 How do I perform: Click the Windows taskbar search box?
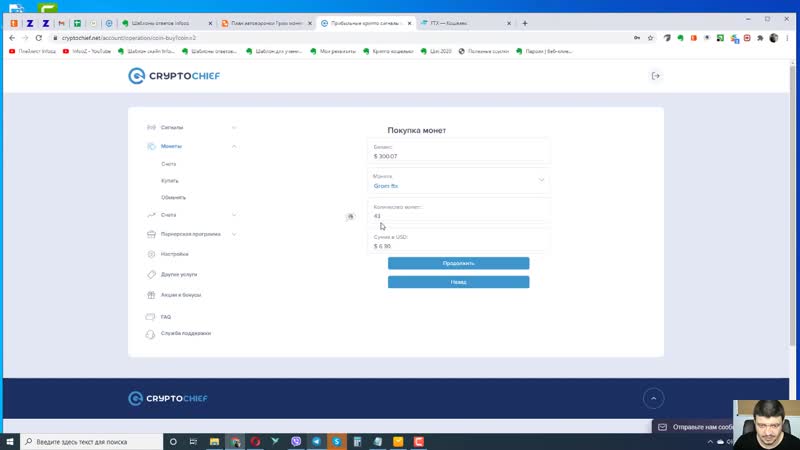(x=92, y=442)
